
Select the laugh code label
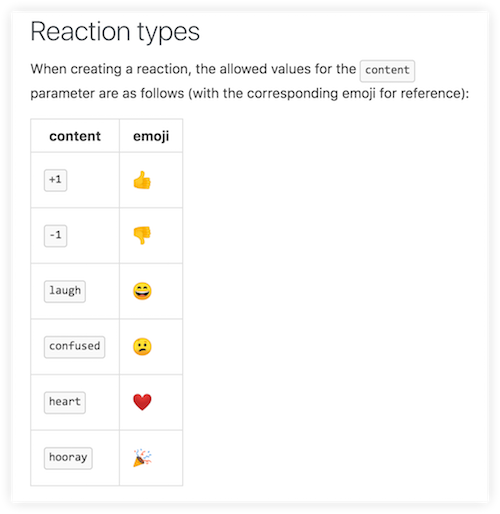click(65, 291)
